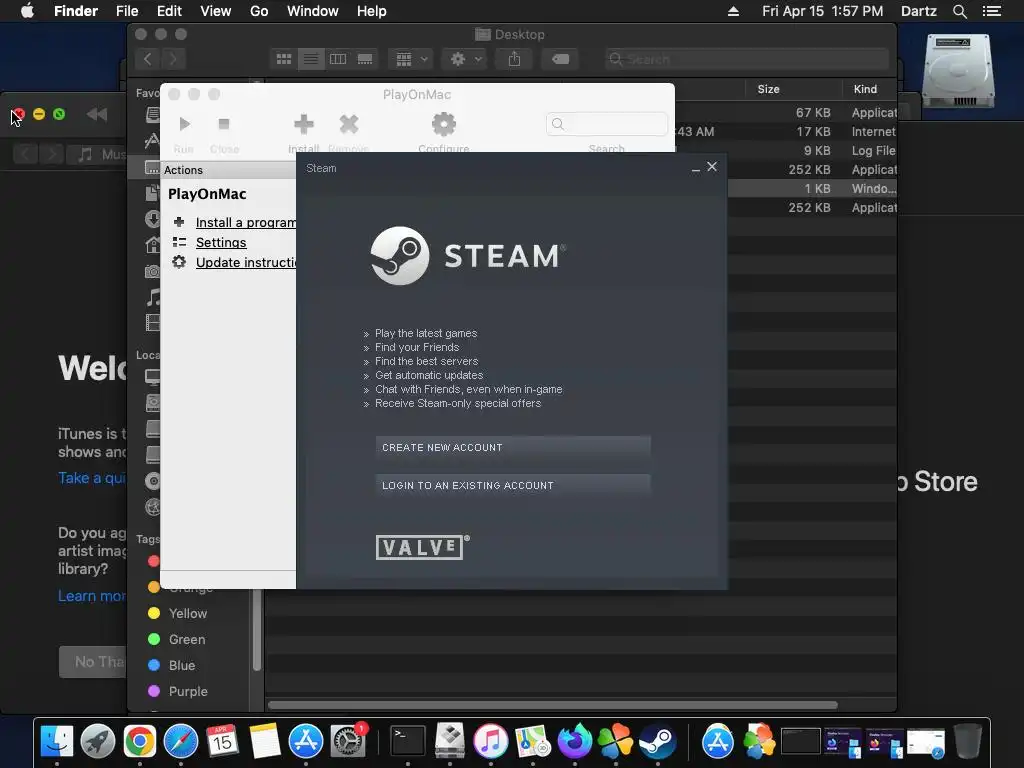Open Maps from the Dock

pyautogui.click(x=532, y=741)
